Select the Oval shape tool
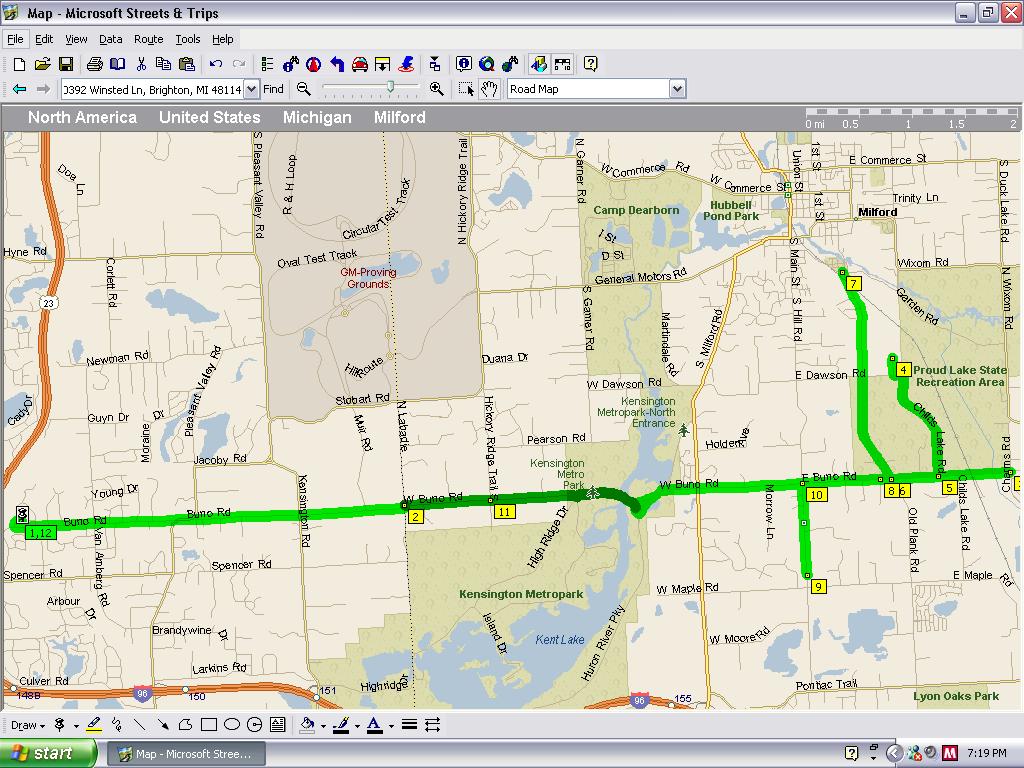The height and width of the screenshot is (768, 1024). [232, 725]
